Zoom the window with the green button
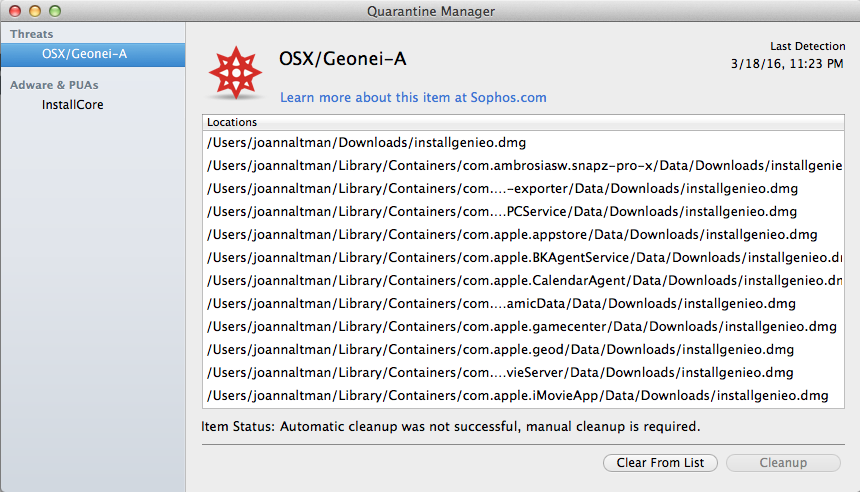The height and width of the screenshot is (492, 860). click(54, 11)
